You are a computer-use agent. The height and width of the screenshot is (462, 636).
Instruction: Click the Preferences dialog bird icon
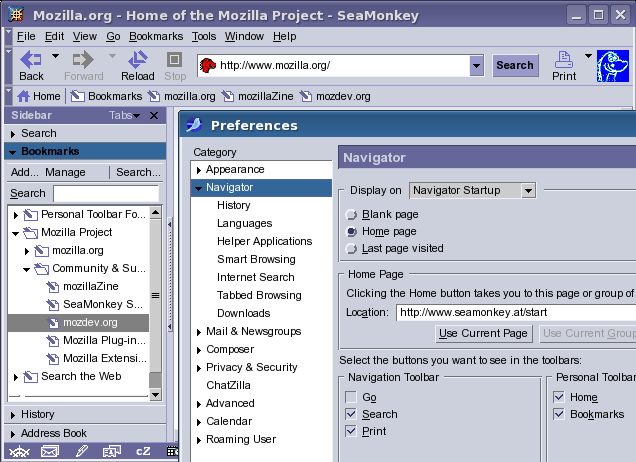click(x=194, y=125)
